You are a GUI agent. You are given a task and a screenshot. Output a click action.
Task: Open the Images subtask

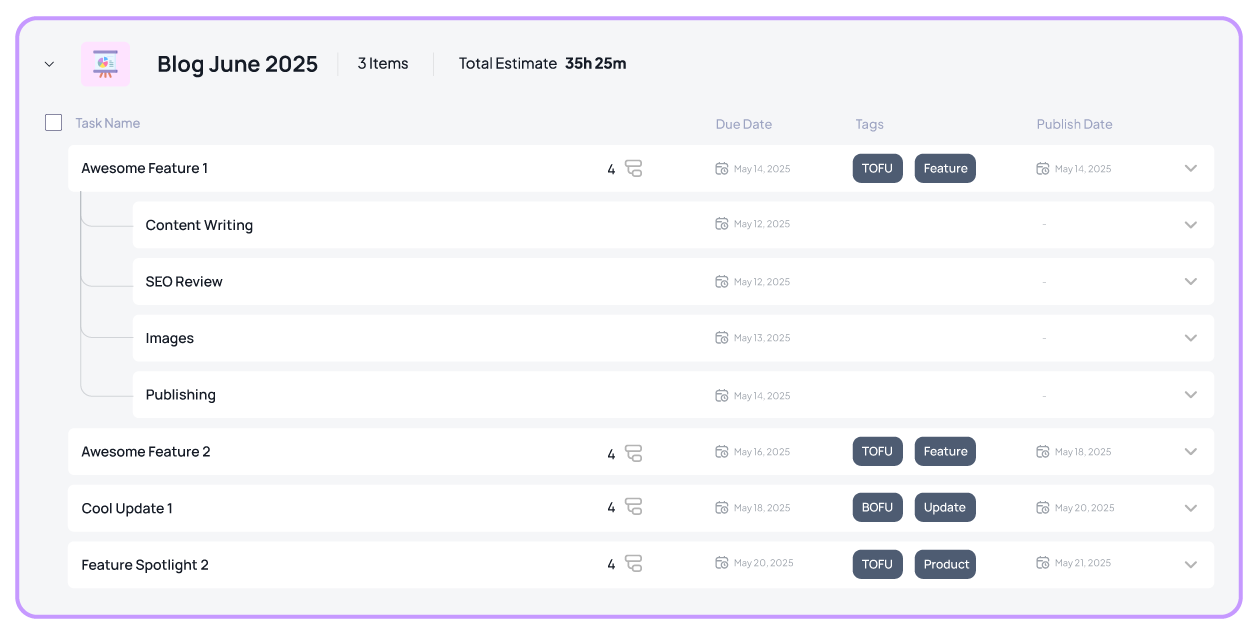[x=170, y=339]
